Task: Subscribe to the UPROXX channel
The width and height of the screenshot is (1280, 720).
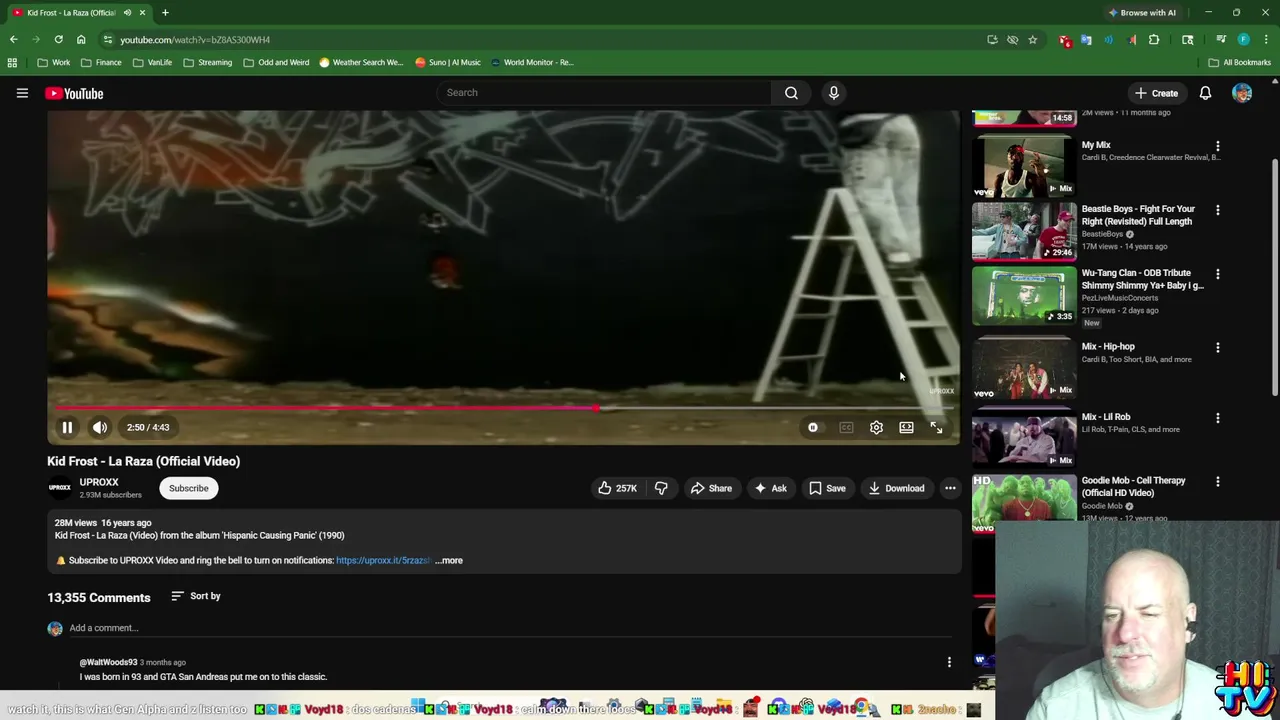Action: coord(188,488)
